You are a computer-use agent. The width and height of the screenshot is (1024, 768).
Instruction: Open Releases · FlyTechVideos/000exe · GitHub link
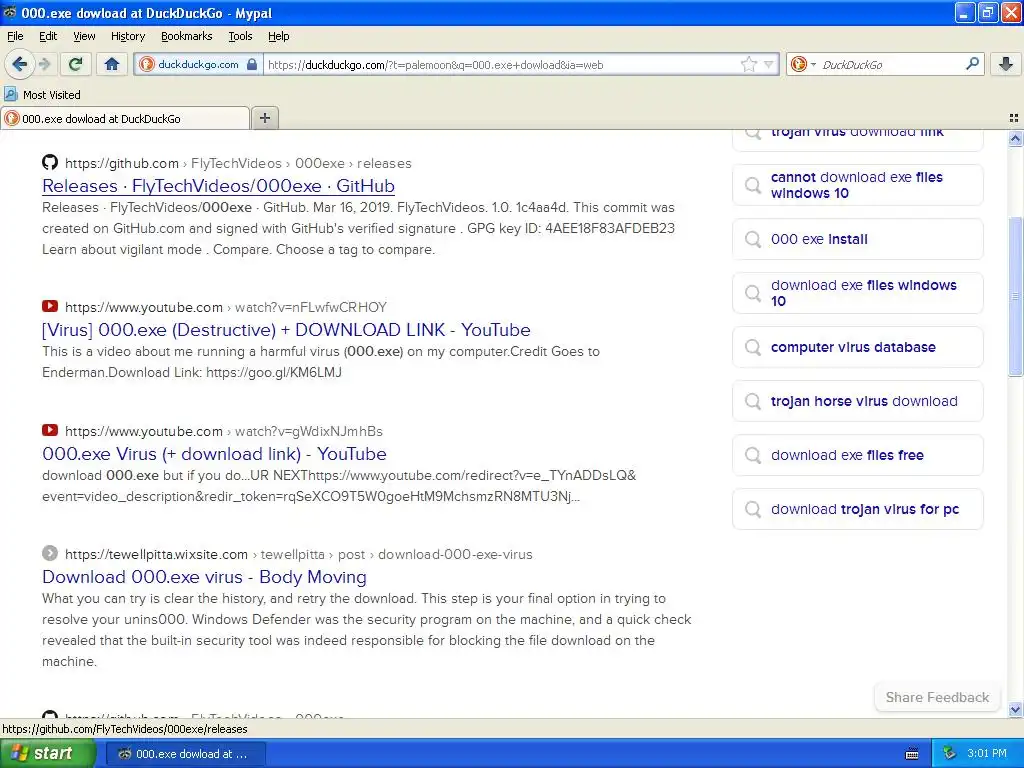[218, 185]
